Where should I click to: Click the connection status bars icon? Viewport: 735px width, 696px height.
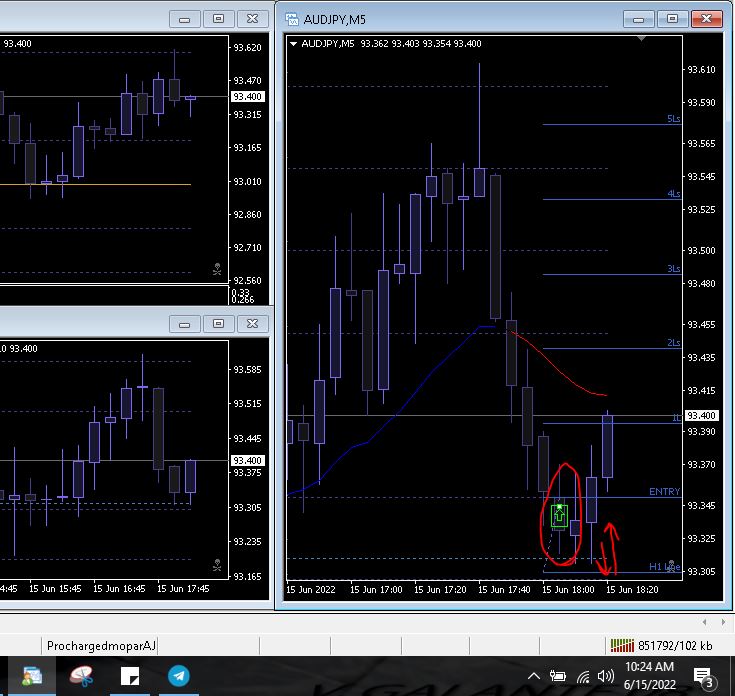point(622,645)
